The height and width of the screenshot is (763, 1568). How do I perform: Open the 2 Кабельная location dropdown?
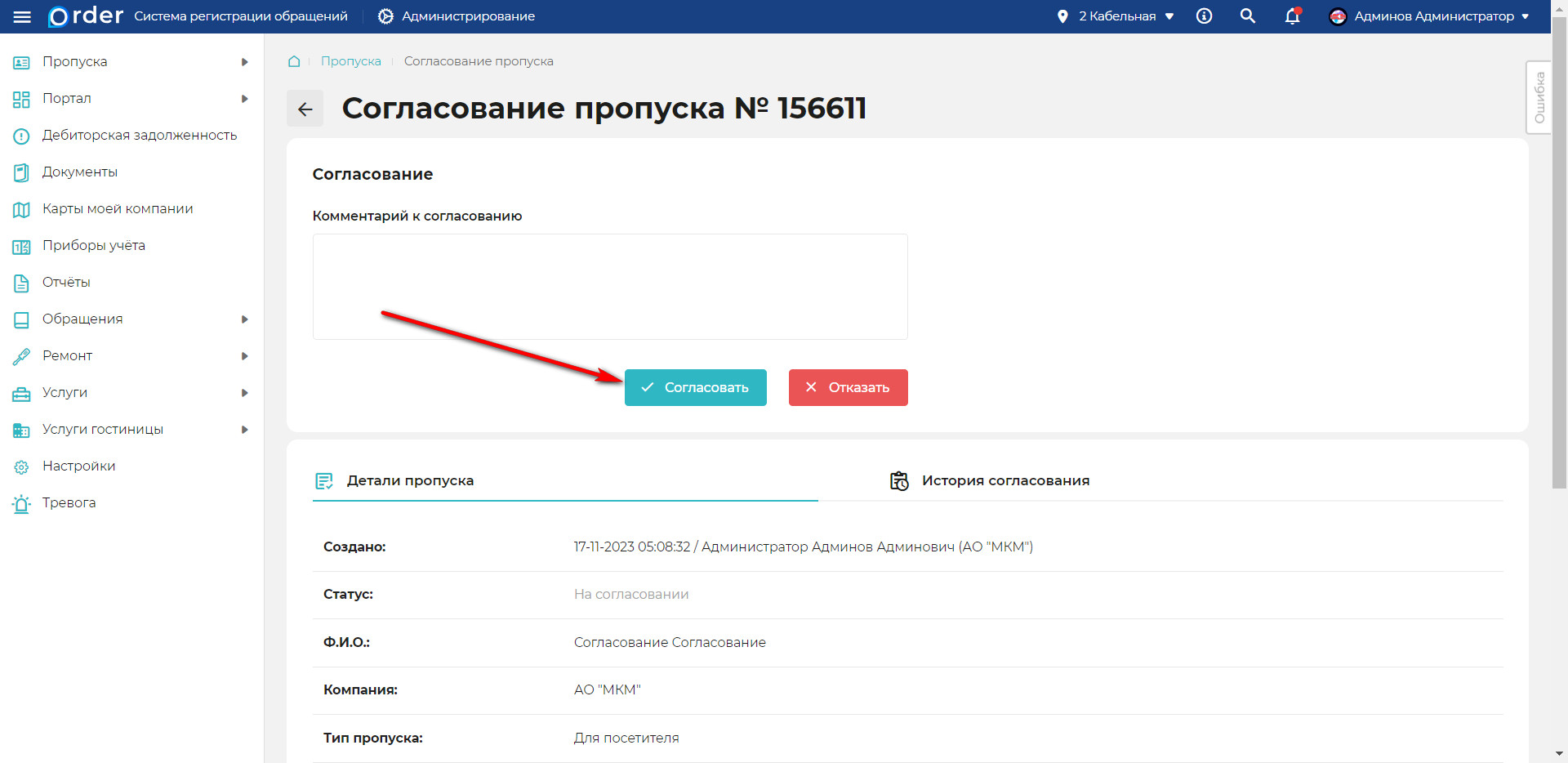coord(1116,16)
